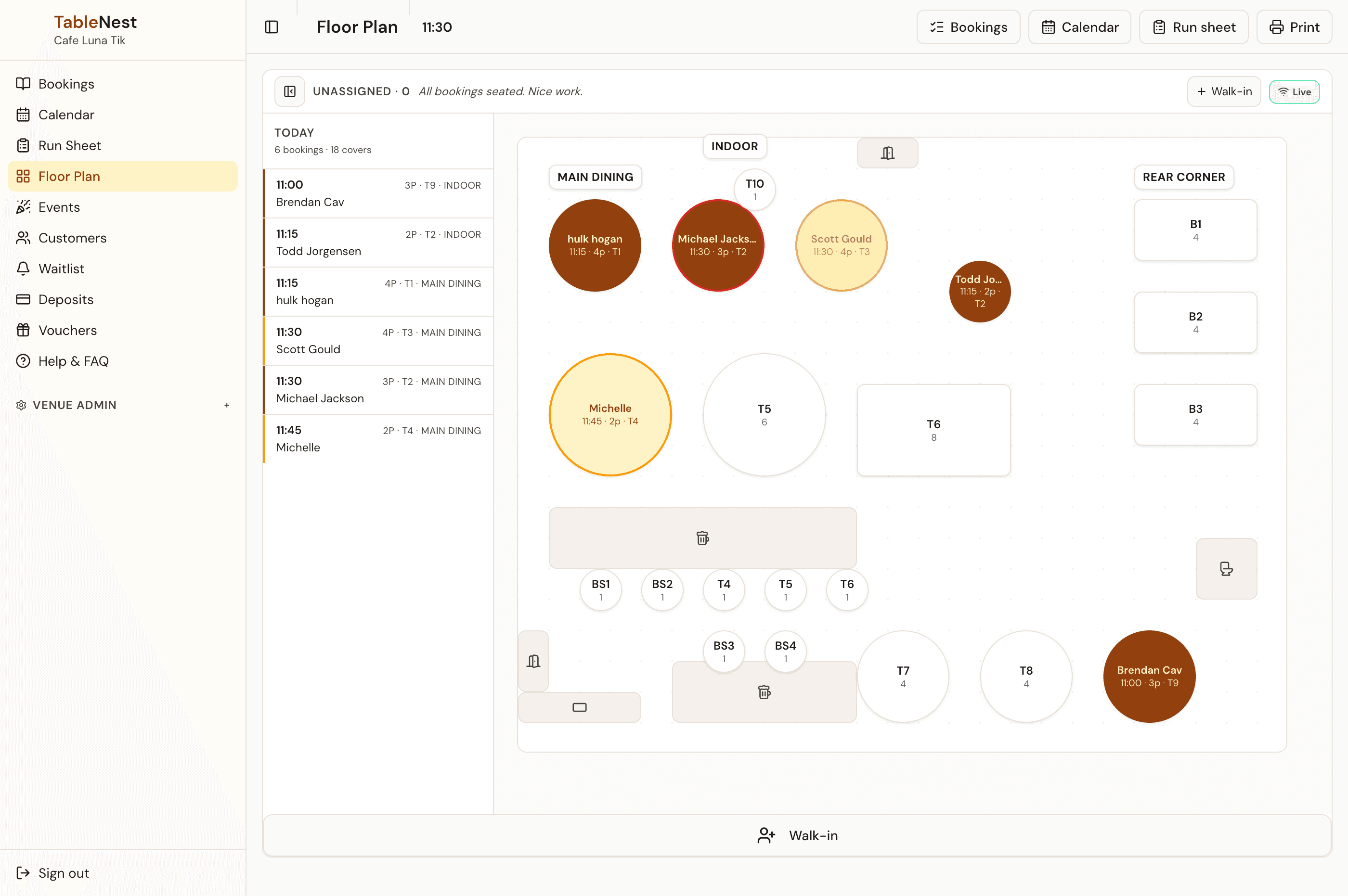The width and height of the screenshot is (1348, 896).
Task: Select the lower bar counter beer icon
Action: 765,692
